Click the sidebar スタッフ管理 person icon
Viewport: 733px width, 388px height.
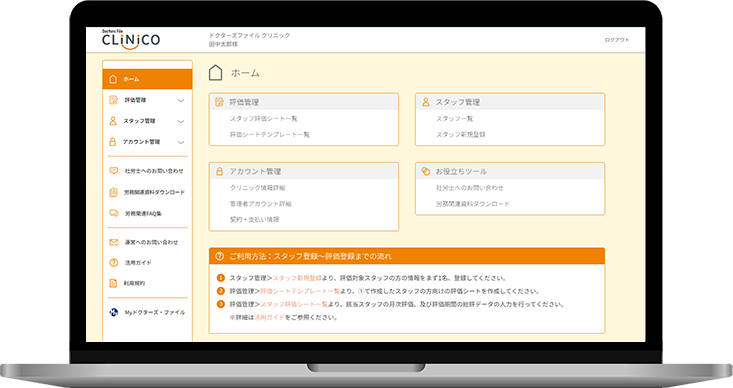point(113,121)
